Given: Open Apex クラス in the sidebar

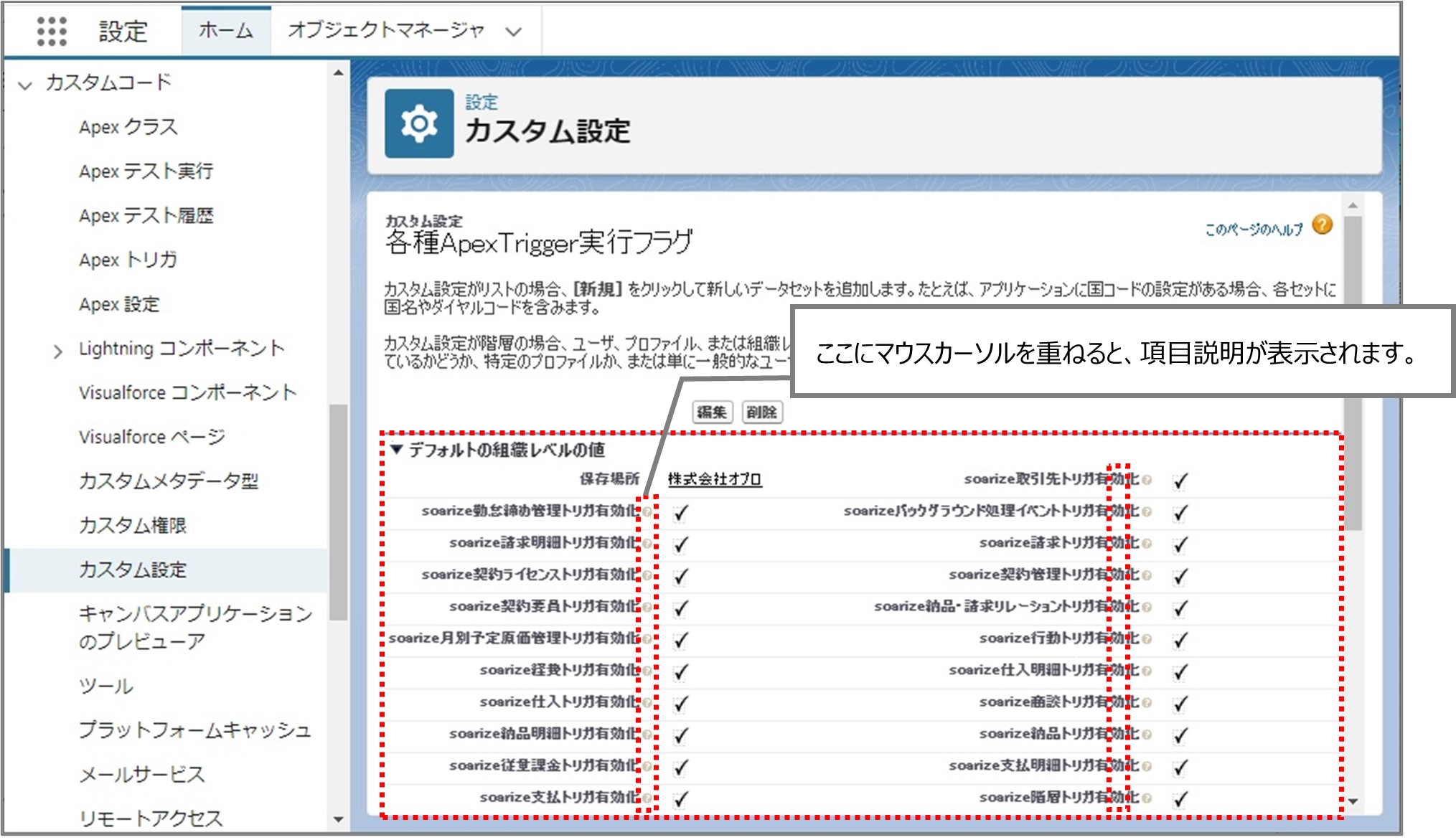Looking at the screenshot, I should coord(128,127).
